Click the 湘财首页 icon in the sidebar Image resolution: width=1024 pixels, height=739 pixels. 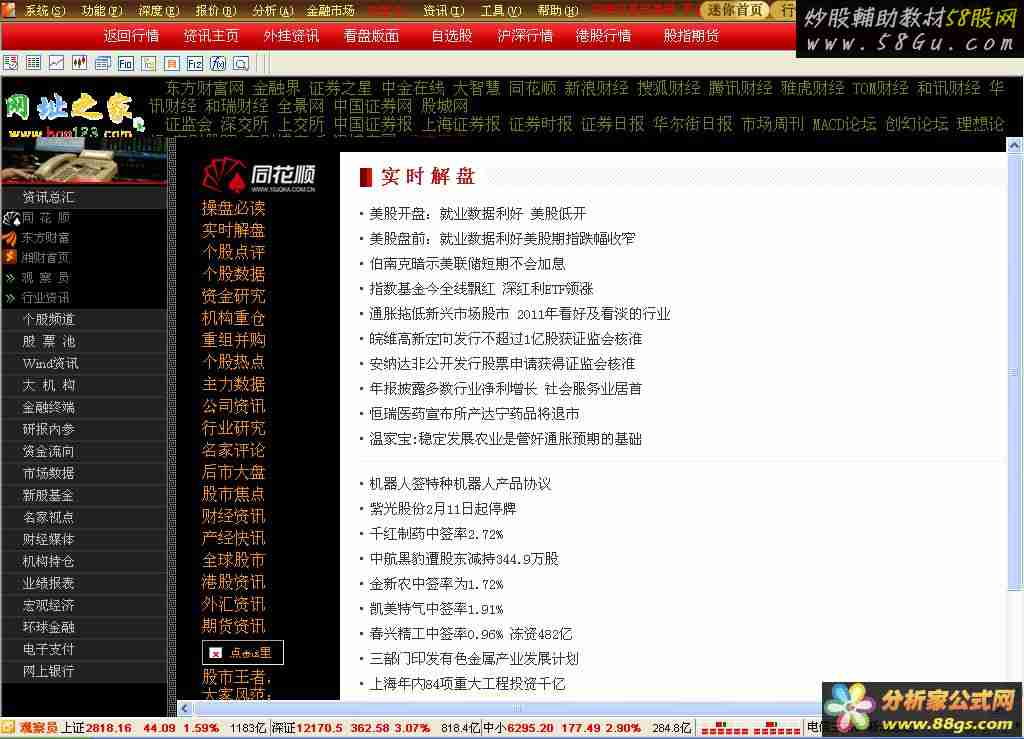click(x=11, y=257)
